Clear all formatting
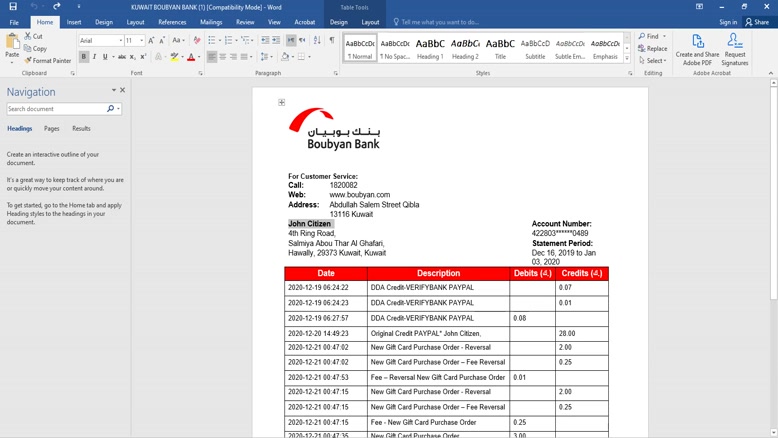 point(197,40)
